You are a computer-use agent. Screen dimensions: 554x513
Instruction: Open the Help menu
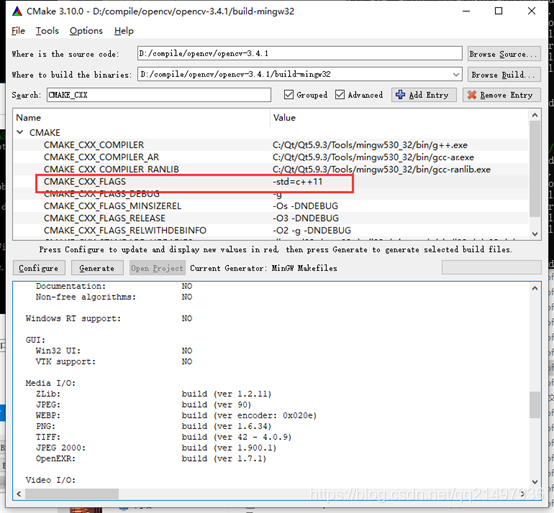[124, 31]
